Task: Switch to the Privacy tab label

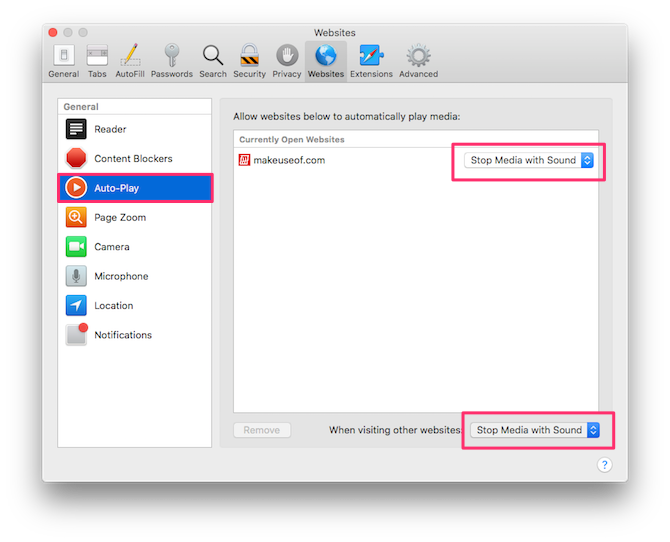Action: [287, 74]
